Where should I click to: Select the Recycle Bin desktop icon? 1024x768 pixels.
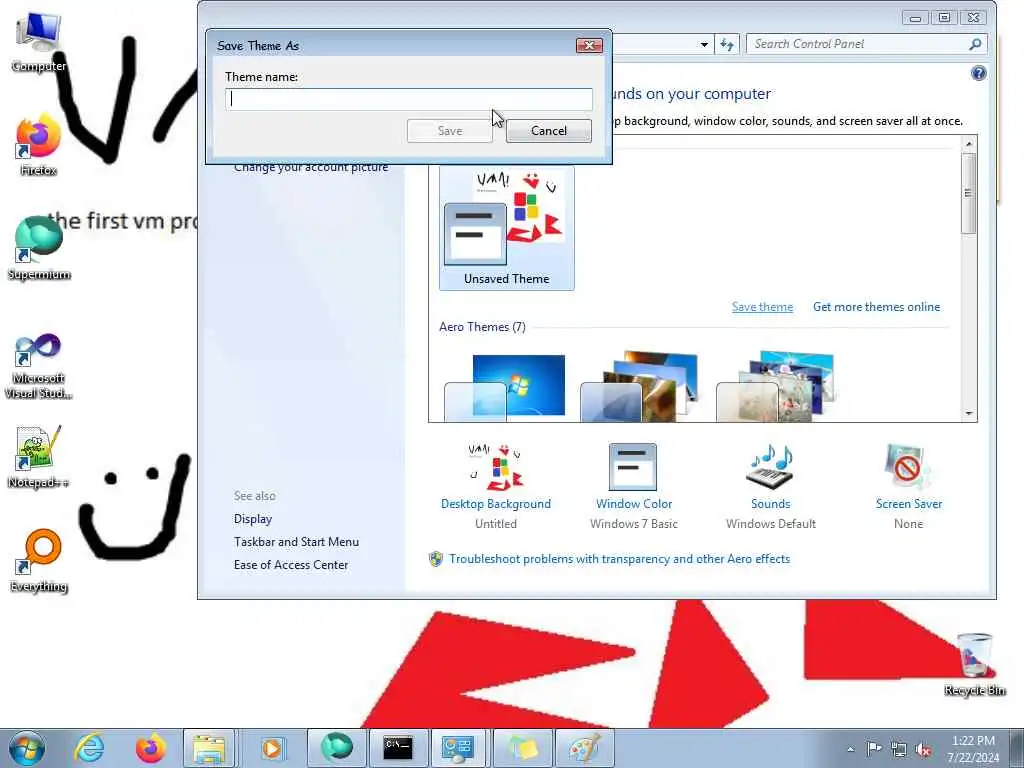click(974, 664)
